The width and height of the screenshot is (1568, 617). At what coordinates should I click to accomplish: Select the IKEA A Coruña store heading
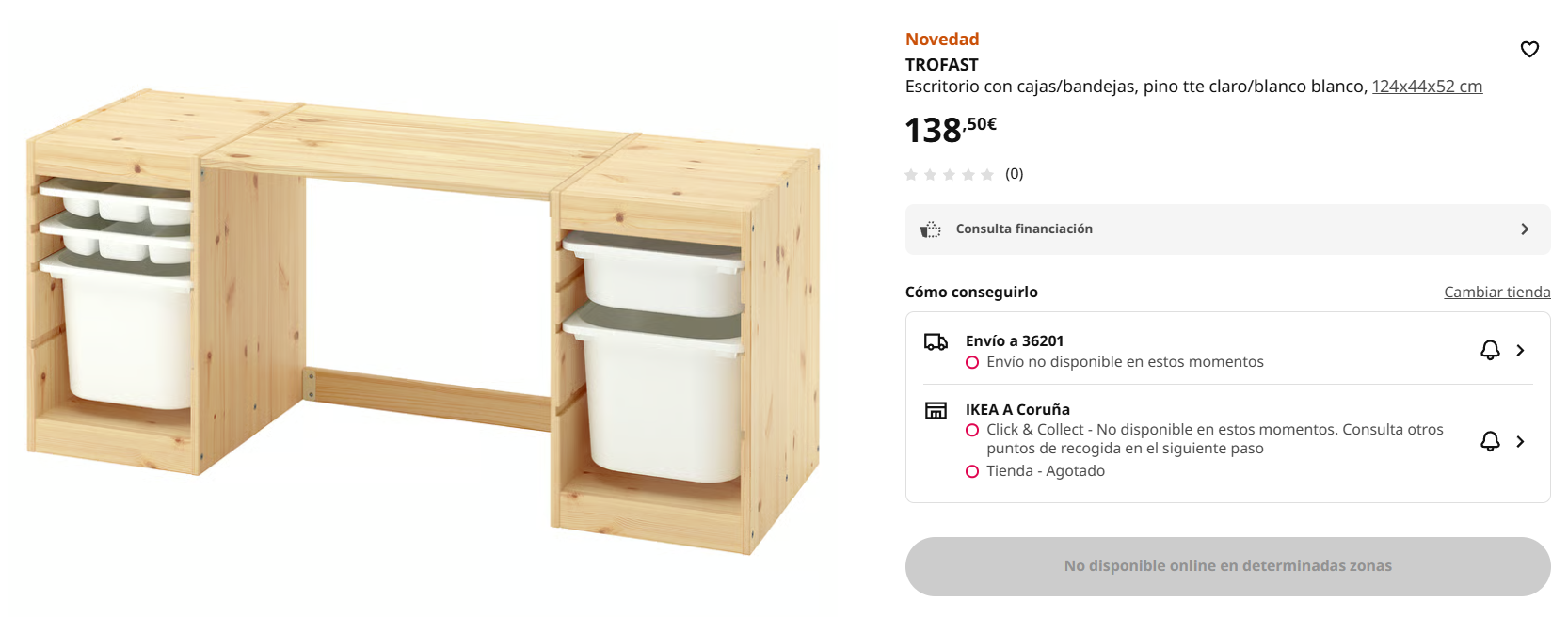(x=1017, y=410)
